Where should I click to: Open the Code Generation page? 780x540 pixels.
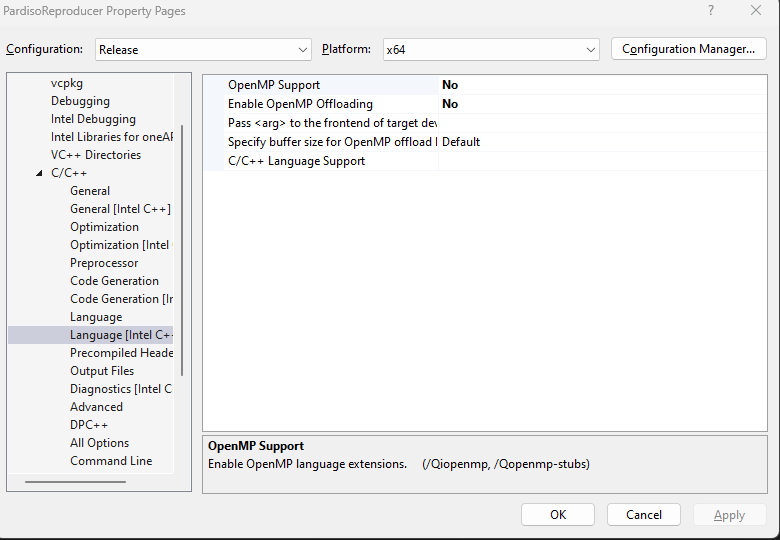(114, 281)
